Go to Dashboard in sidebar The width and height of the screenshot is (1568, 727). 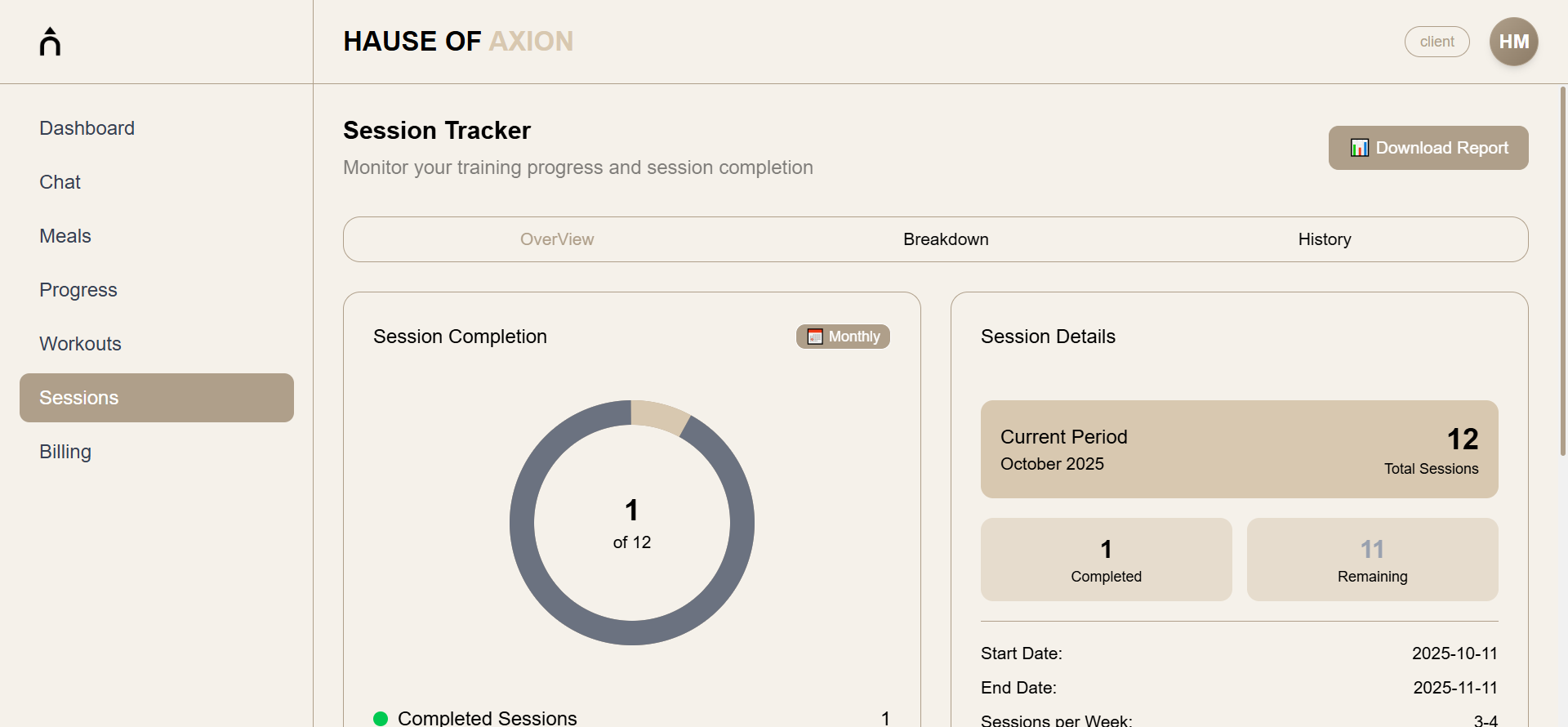[x=87, y=128]
